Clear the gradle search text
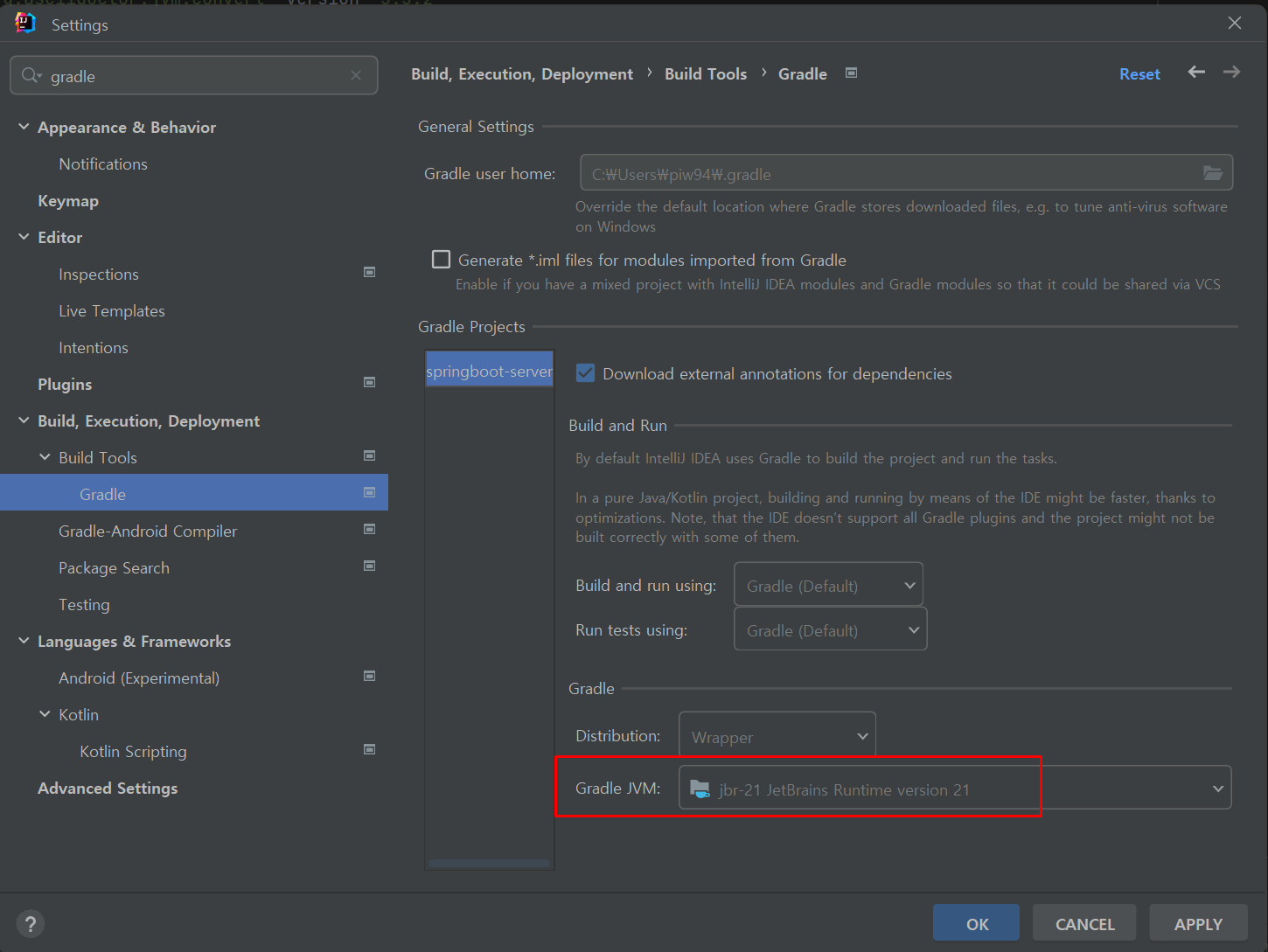Screen dimensions: 1268x952 point(356,76)
